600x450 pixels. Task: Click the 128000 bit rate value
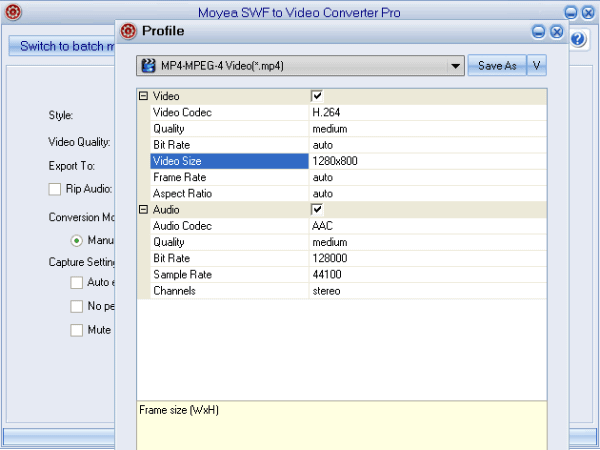click(x=330, y=258)
